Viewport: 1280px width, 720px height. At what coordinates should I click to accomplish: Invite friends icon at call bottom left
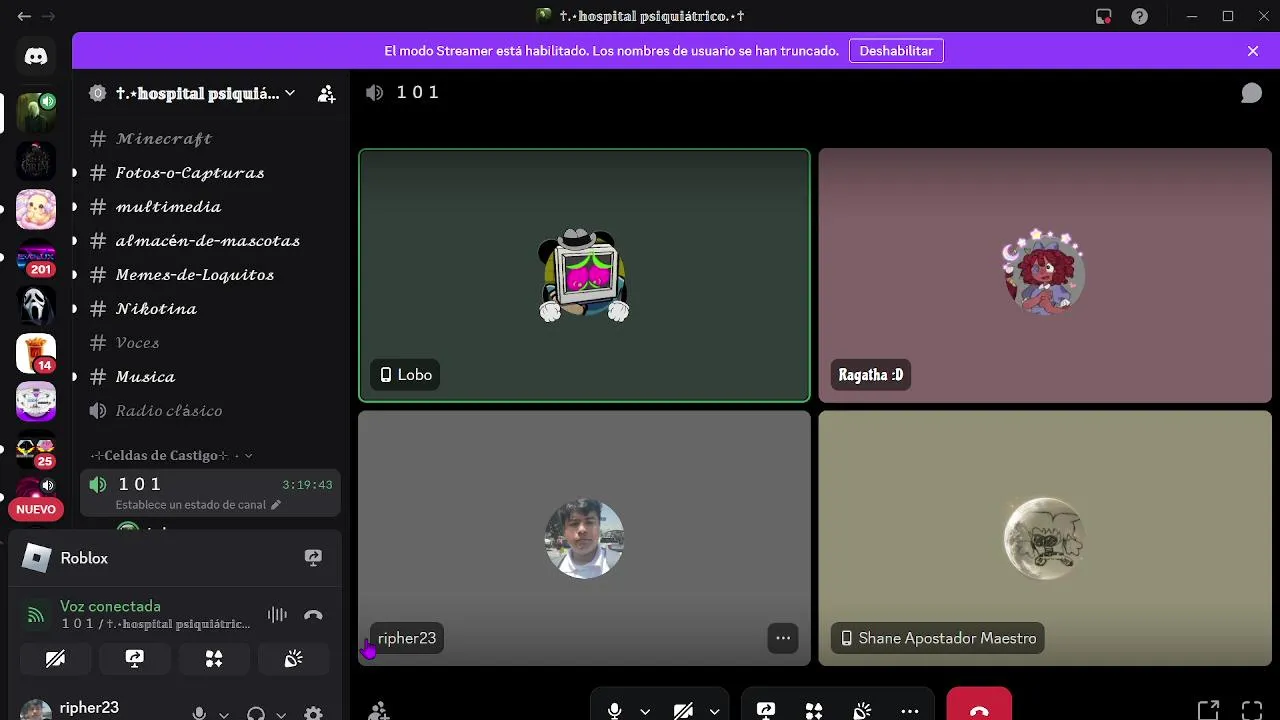point(378,711)
